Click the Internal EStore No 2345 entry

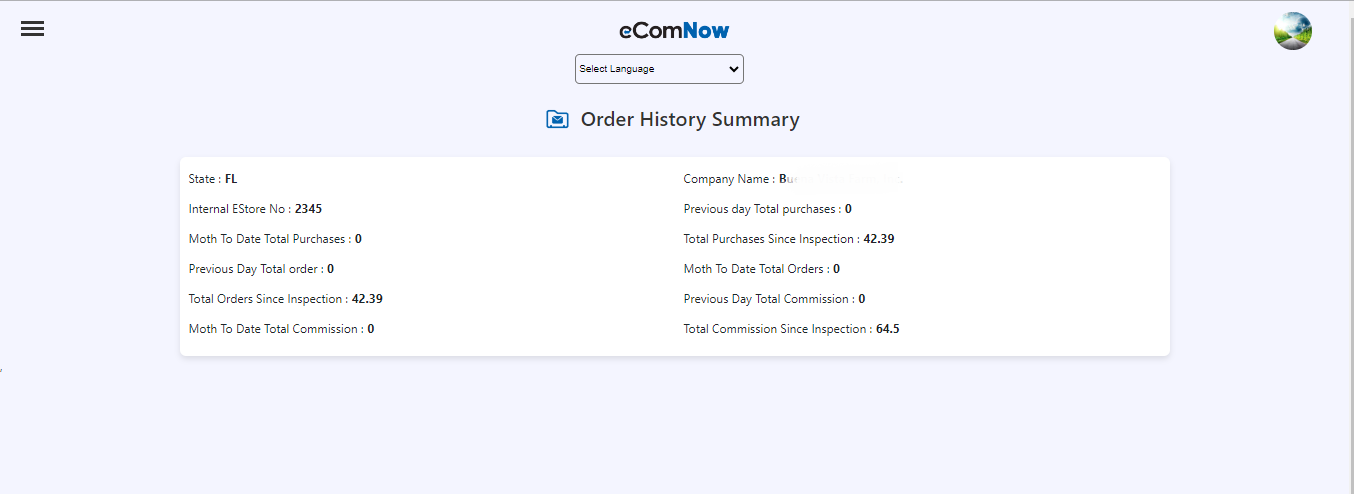tap(255, 209)
